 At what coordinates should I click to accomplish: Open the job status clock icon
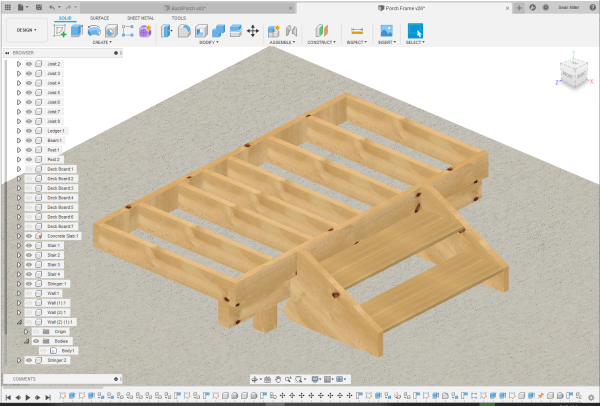click(x=546, y=7)
